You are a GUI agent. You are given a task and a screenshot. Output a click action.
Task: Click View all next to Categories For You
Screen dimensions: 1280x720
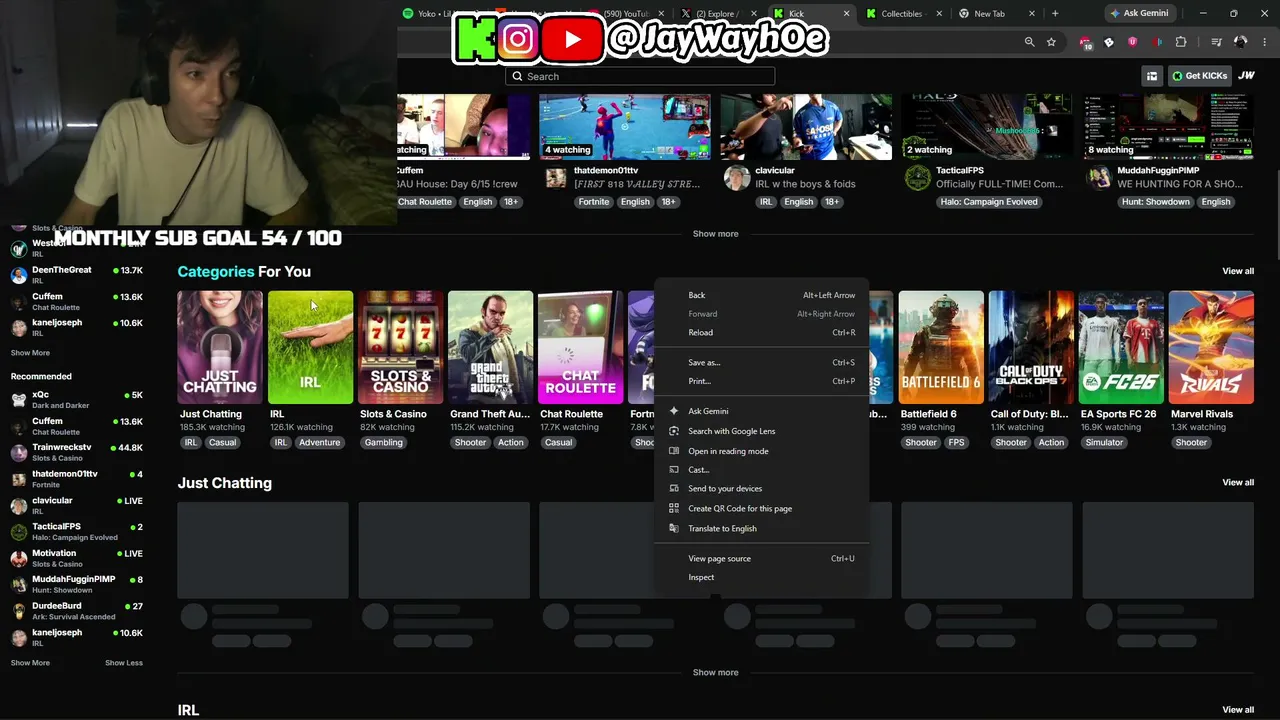click(1238, 271)
